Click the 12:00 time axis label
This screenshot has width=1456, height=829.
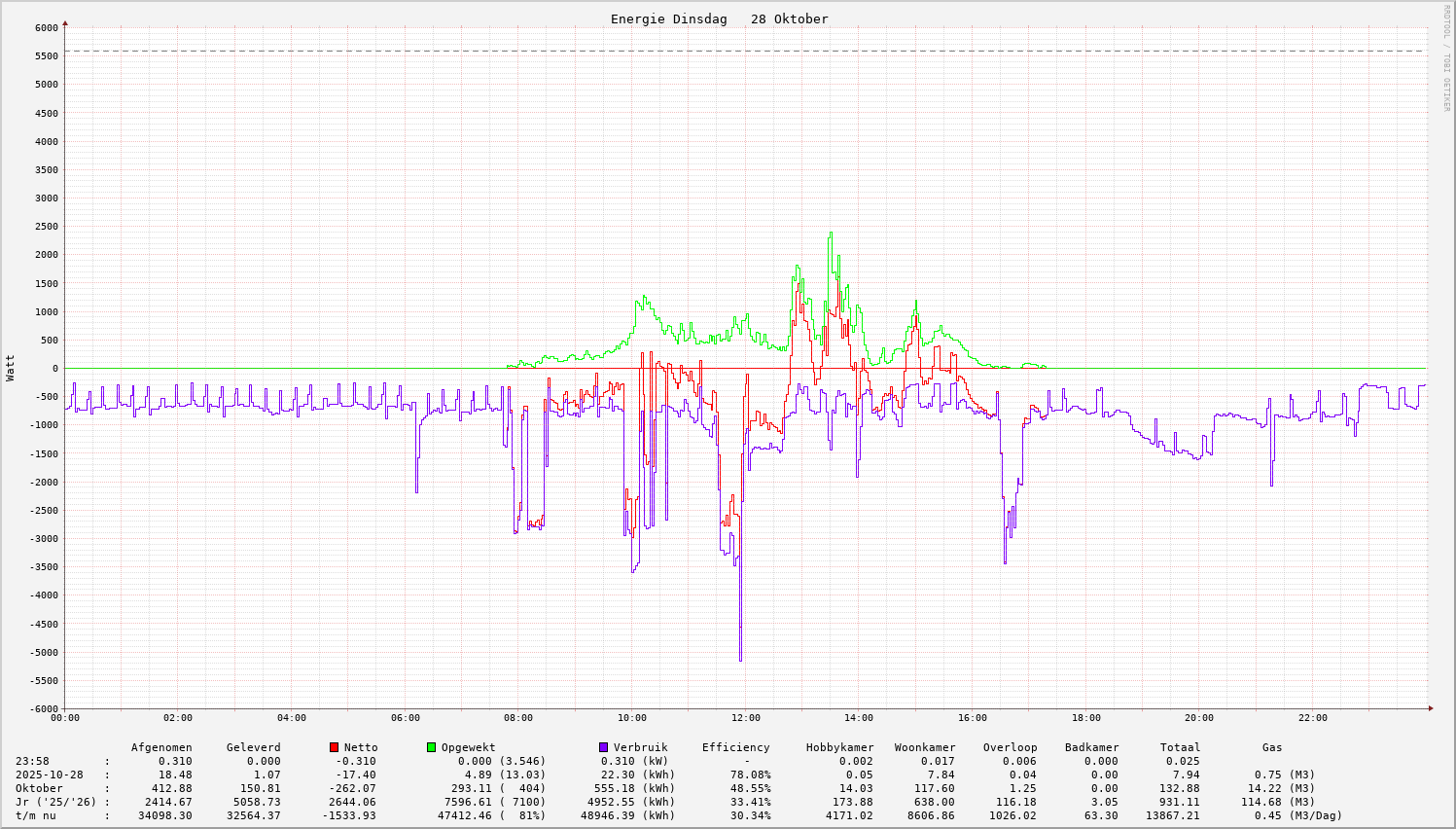746,718
